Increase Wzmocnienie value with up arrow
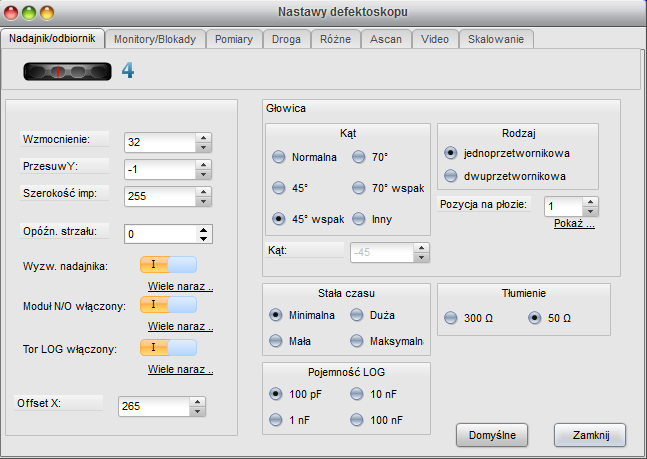647x459 pixels. coord(204,137)
